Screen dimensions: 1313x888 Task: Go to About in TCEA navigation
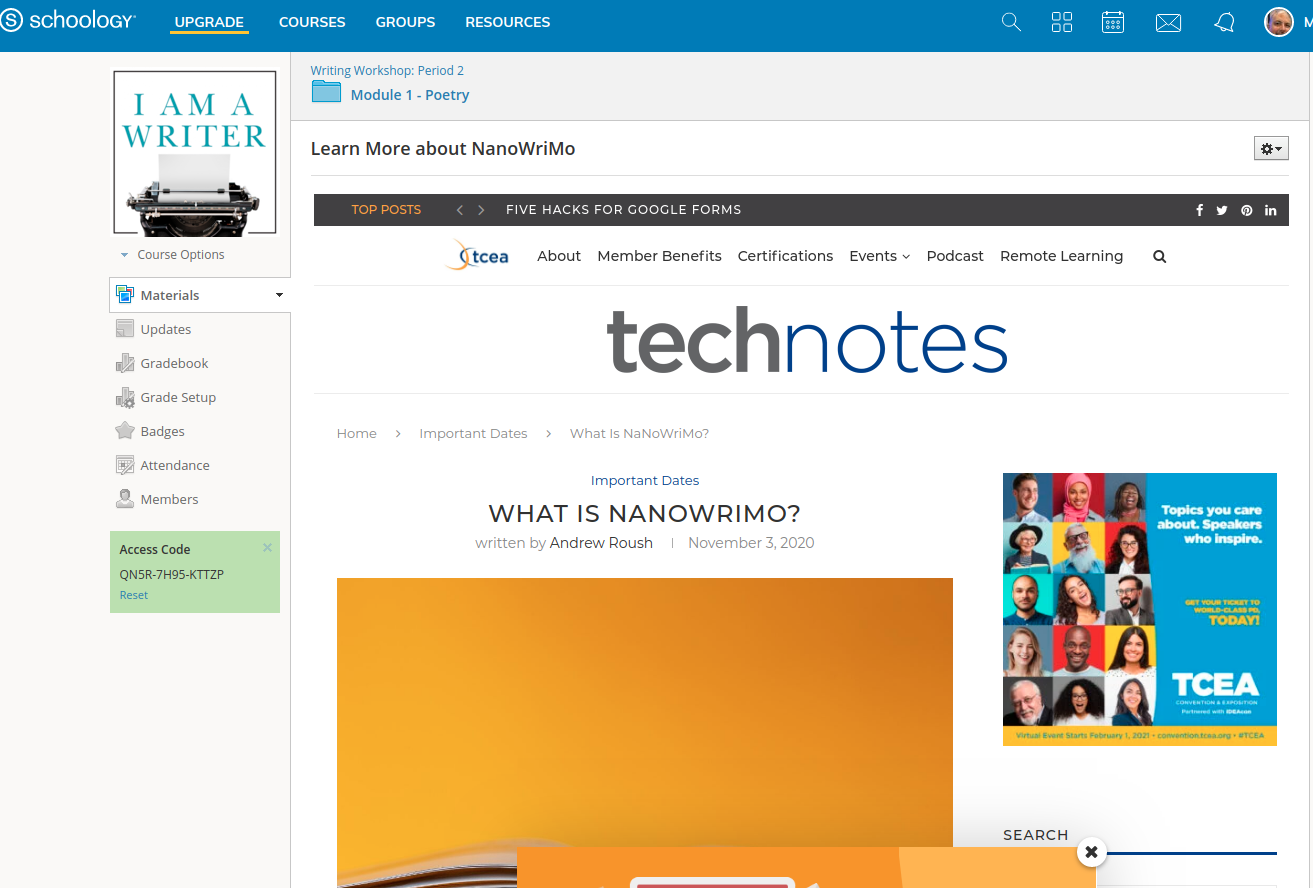(559, 256)
